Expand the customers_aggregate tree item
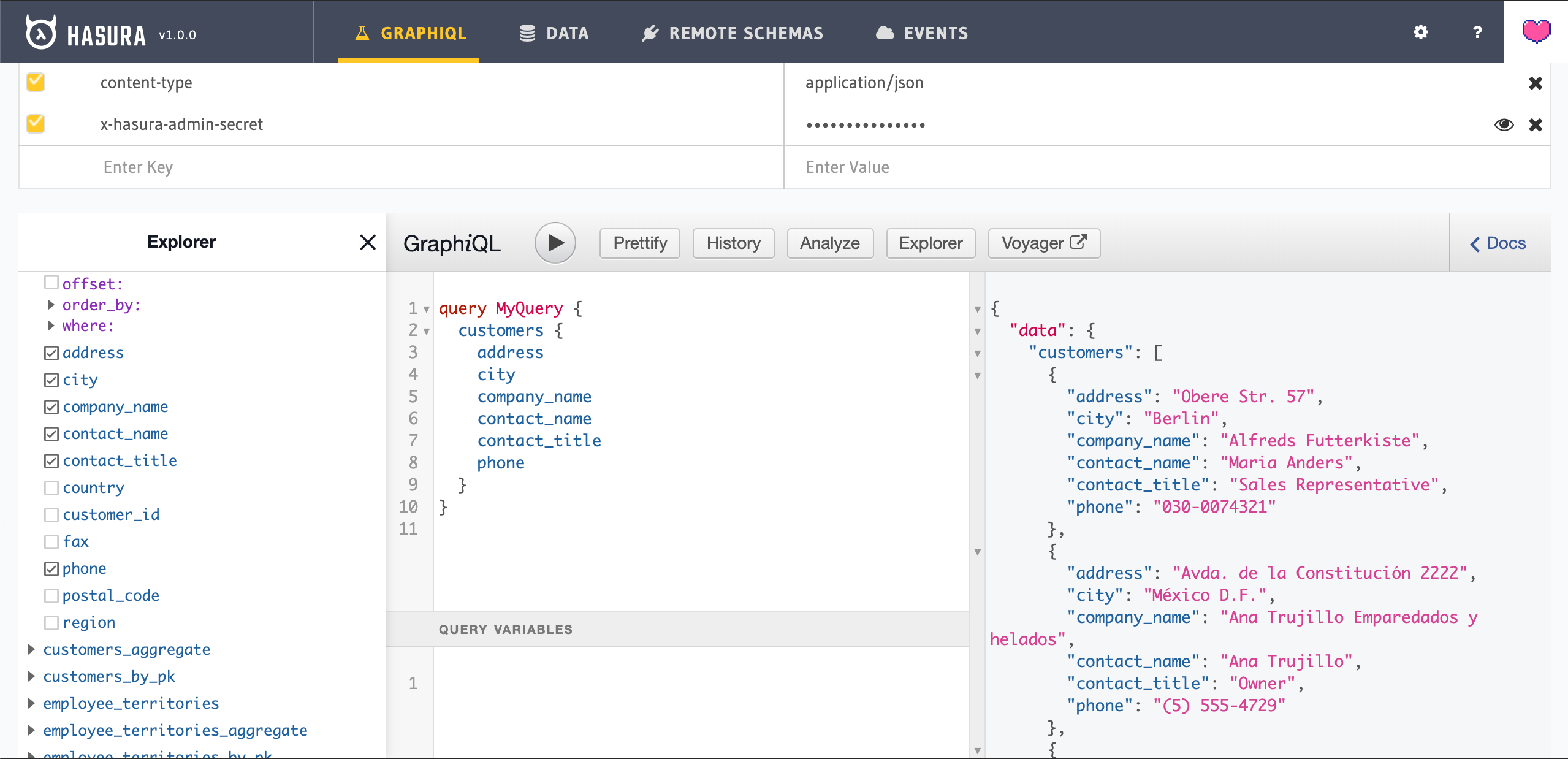This screenshot has height=759, width=1568. 32,649
